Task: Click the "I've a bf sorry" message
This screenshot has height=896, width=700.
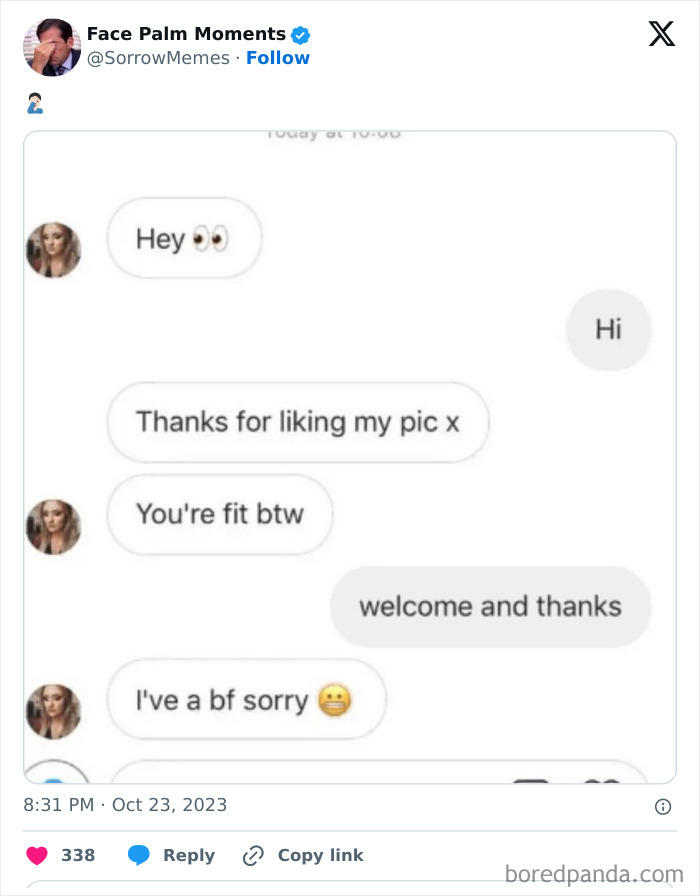Action: (x=246, y=700)
